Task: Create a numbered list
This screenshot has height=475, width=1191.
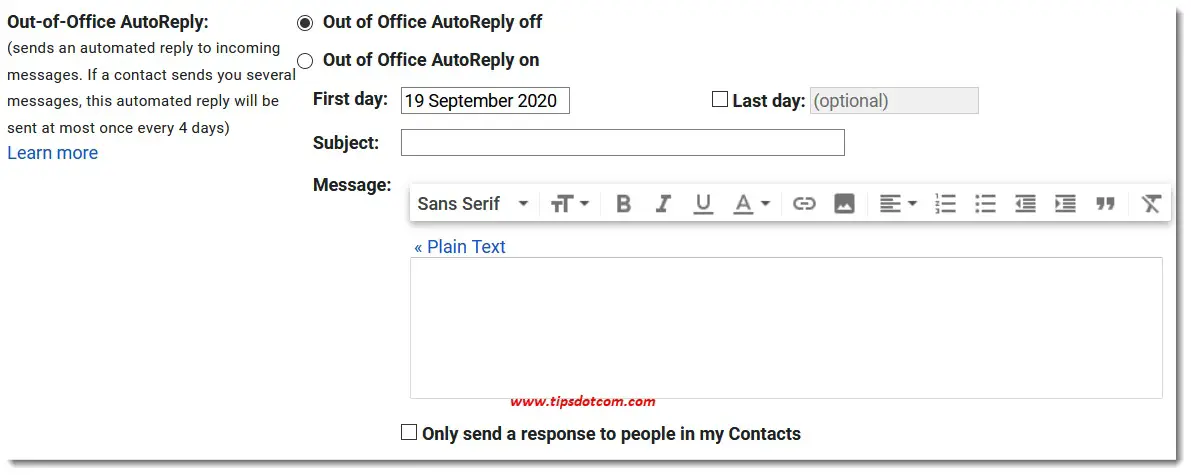Action: click(945, 204)
